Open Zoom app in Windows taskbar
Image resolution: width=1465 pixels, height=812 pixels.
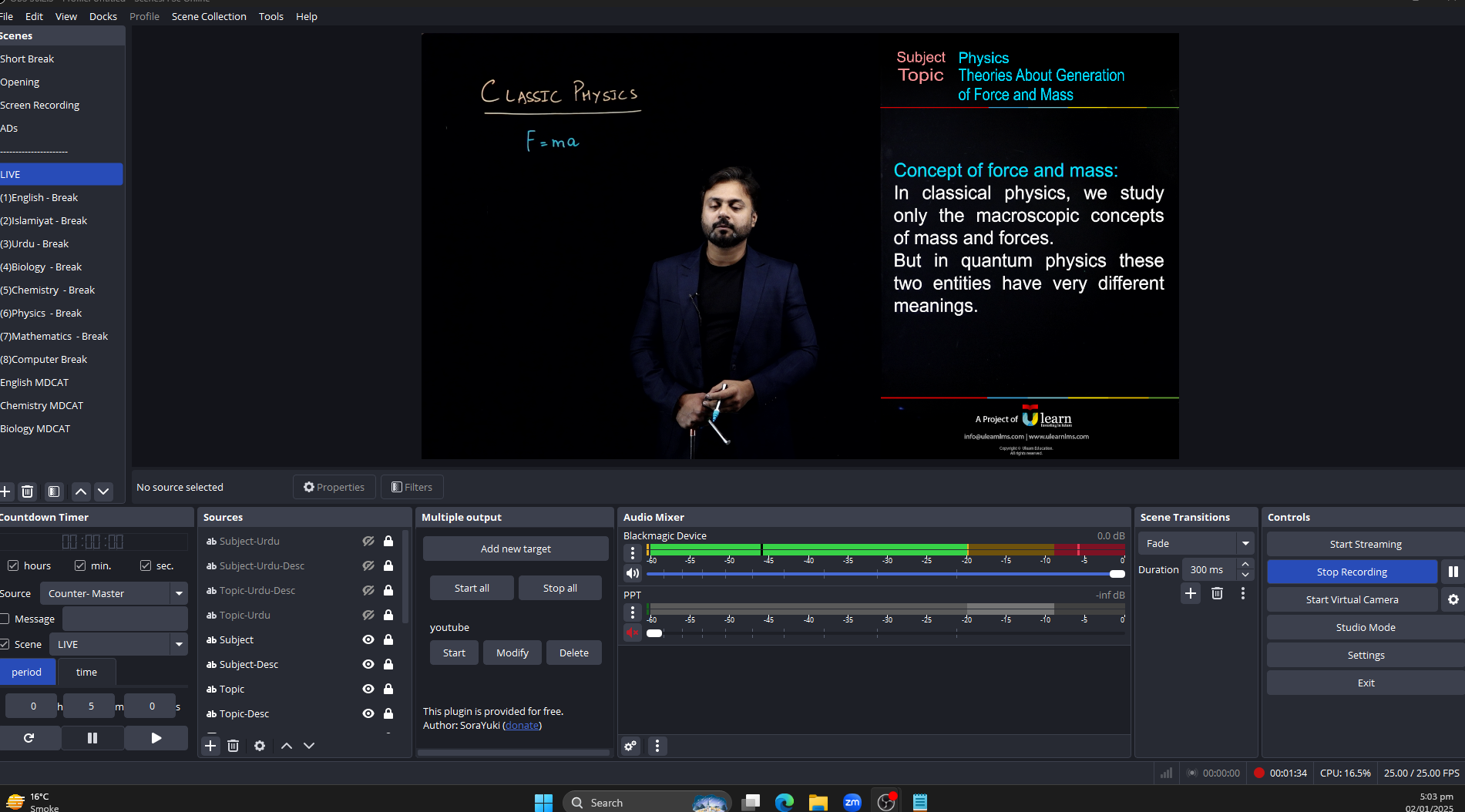(x=852, y=803)
